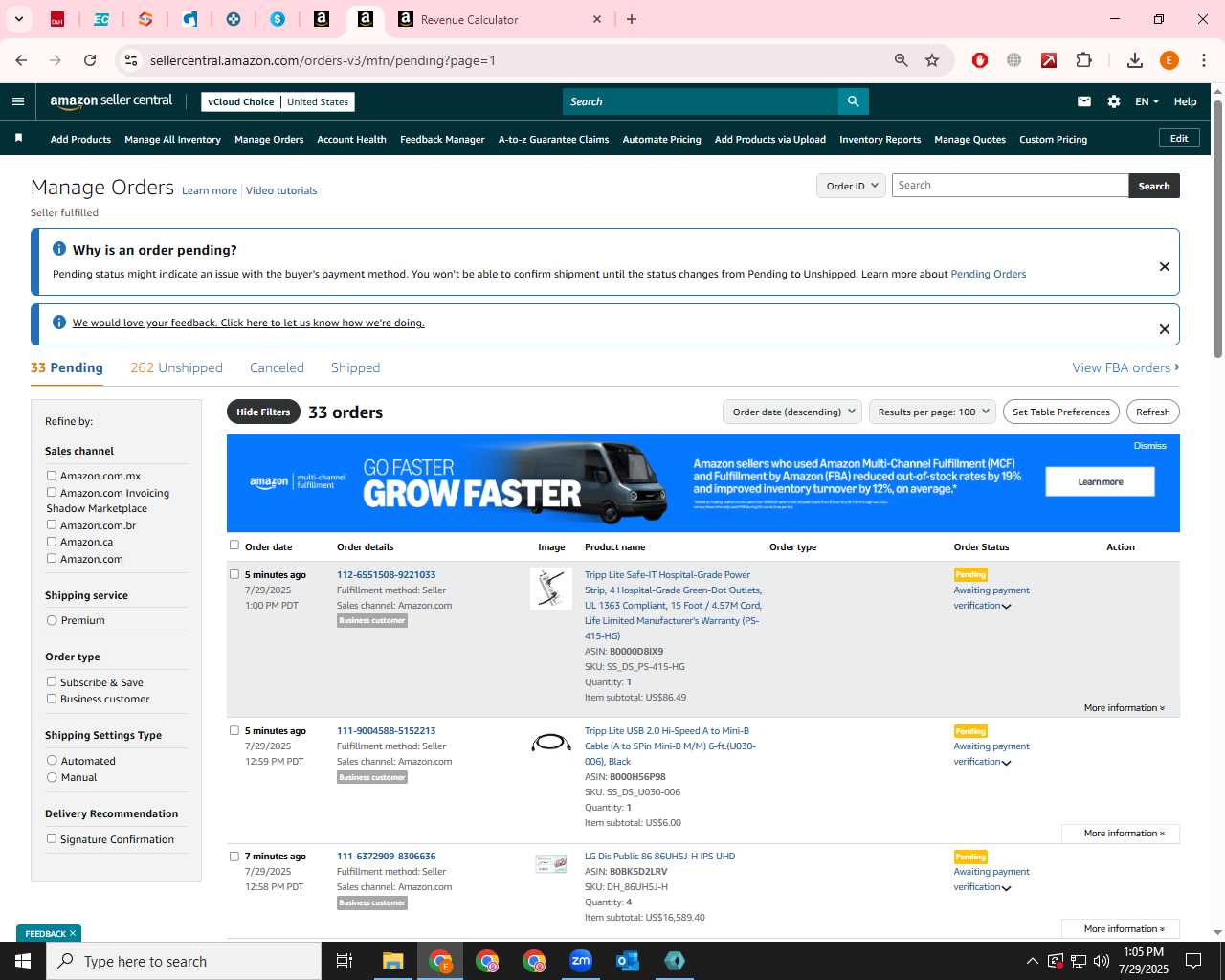Open browser downloads icon
1225x980 pixels.
[1135, 60]
